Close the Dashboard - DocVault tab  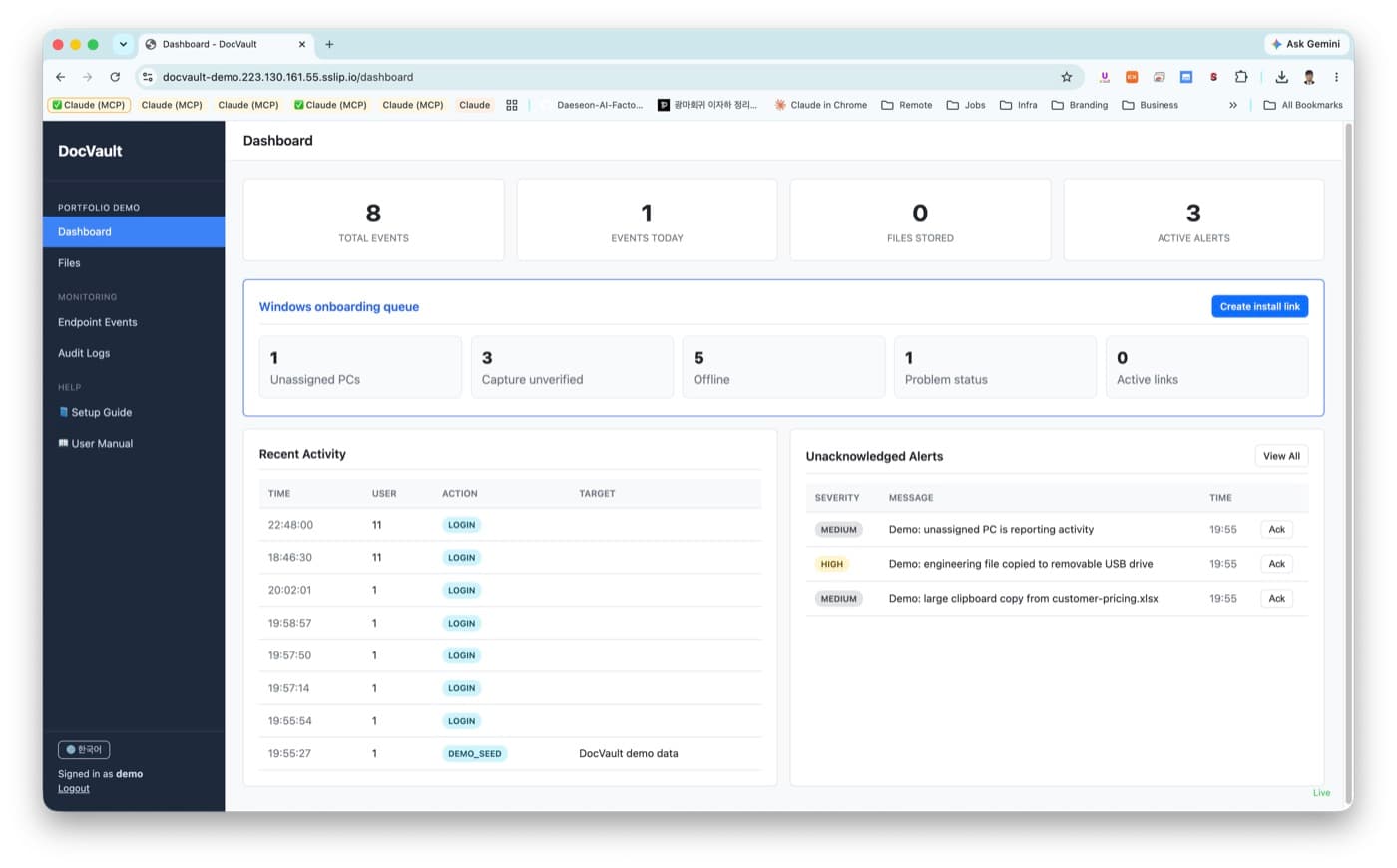point(302,44)
